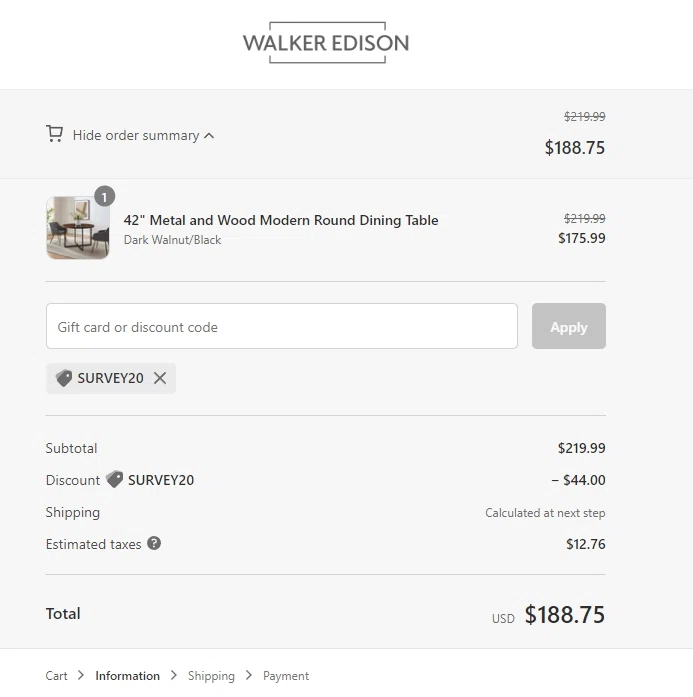The width and height of the screenshot is (693, 697).
Task: Click the Walker Edison logo
Action: (326, 43)
